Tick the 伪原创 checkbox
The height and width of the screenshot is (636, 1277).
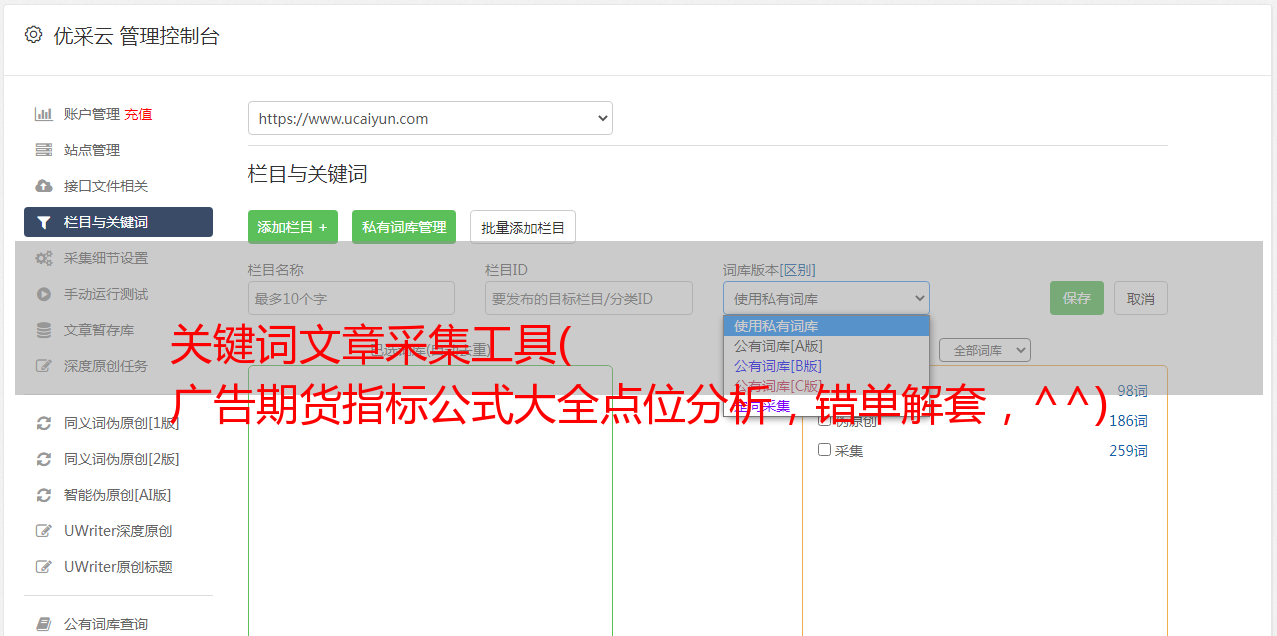[825, 421]
